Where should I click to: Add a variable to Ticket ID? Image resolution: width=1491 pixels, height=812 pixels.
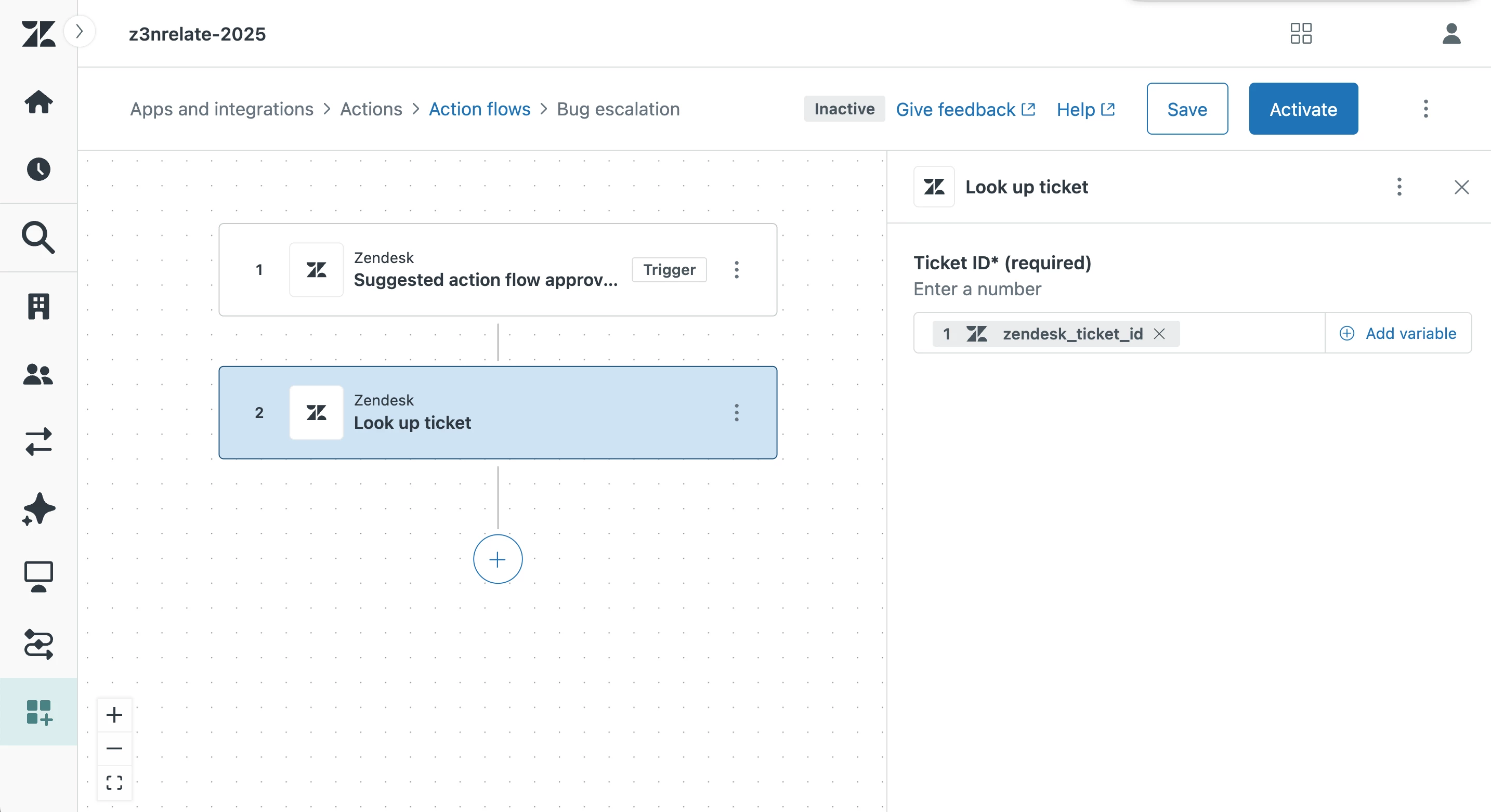point(1398,333)
